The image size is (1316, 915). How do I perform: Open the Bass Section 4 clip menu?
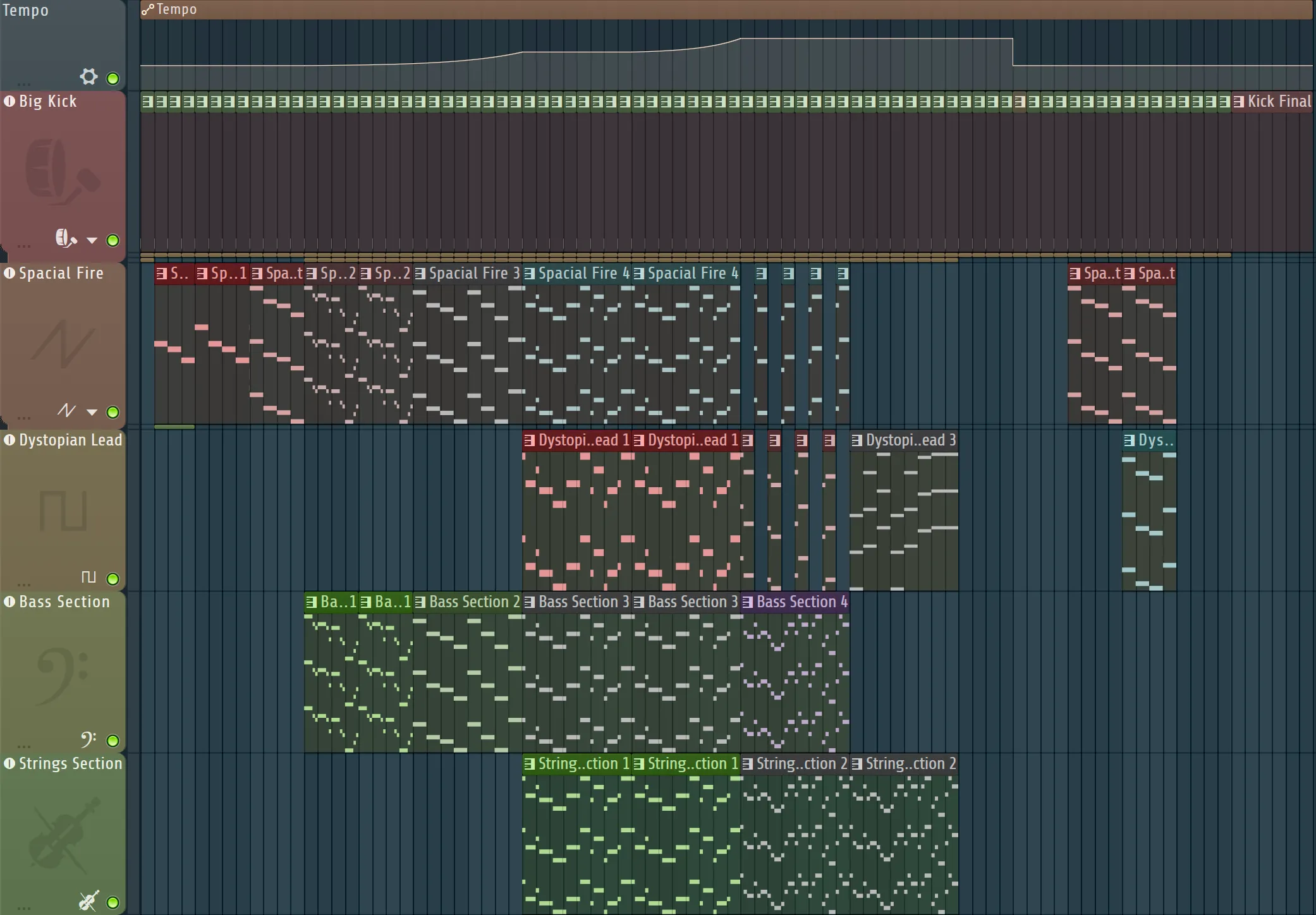pos(748,602)
